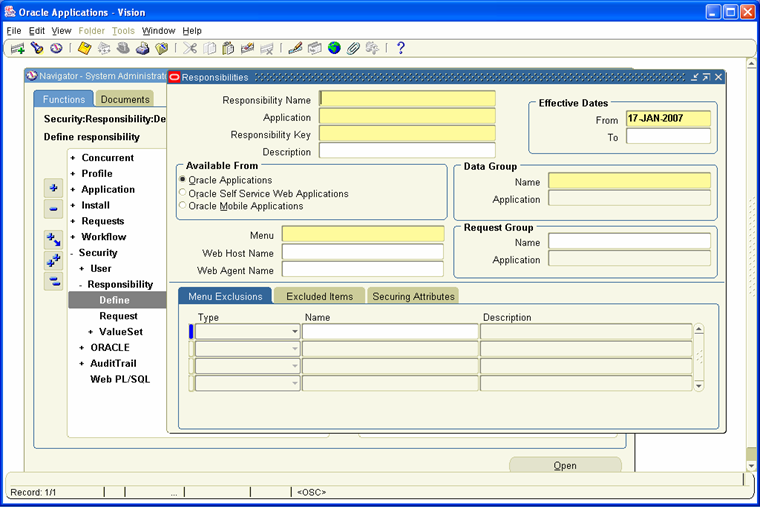Screen dimensions: 760x507
Task: Select the Define item under Responsibility
Action: (114, 300)
